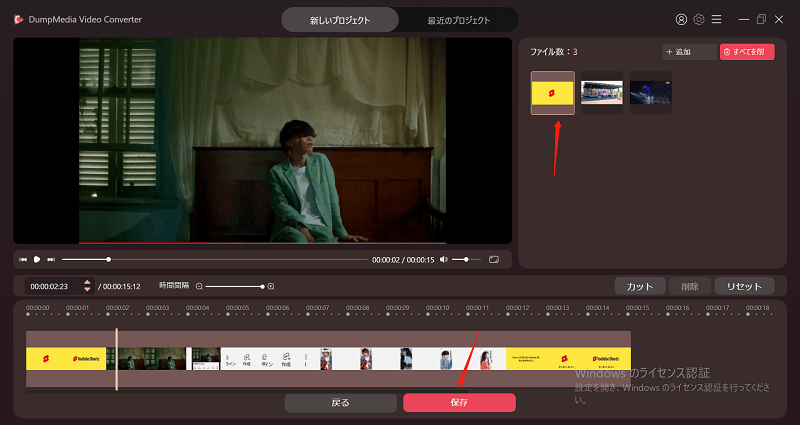Select the second file thumbnail with train

602,92
